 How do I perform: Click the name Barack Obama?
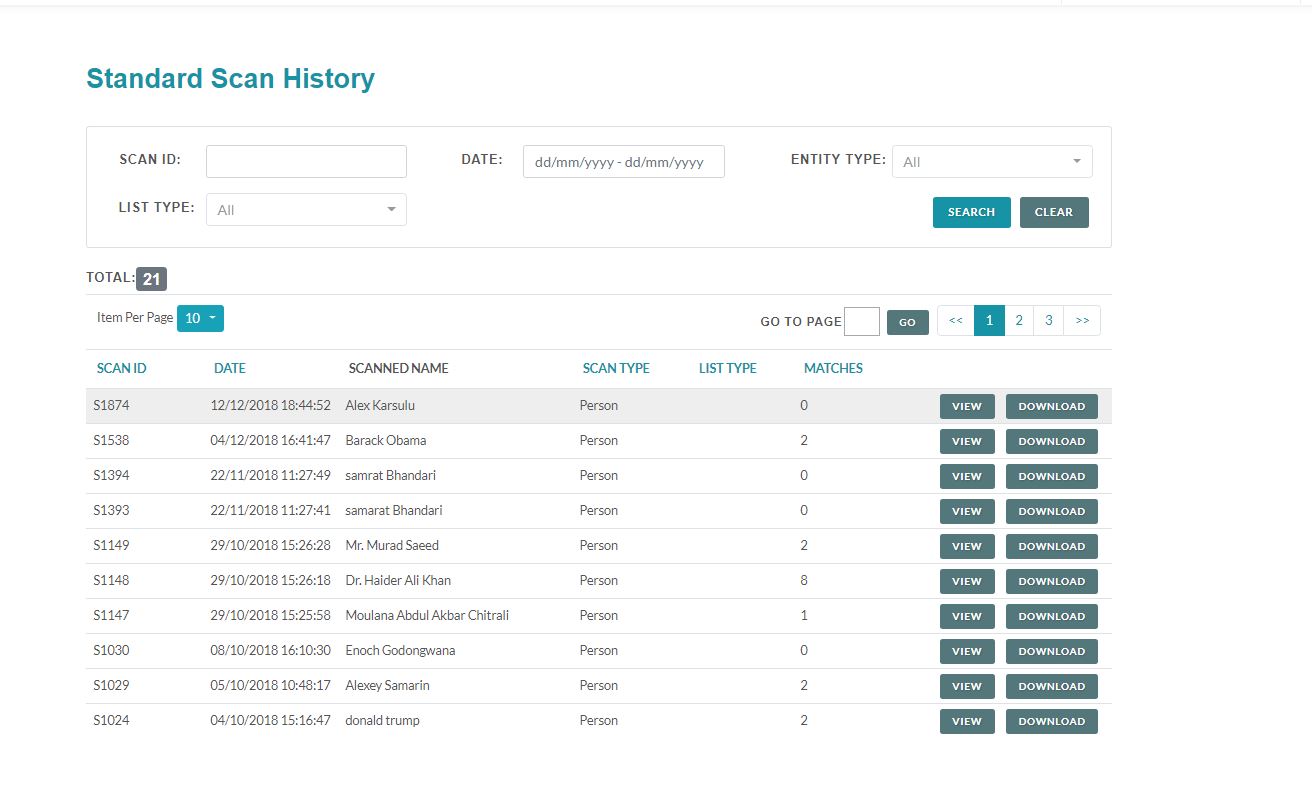point(386,440)
